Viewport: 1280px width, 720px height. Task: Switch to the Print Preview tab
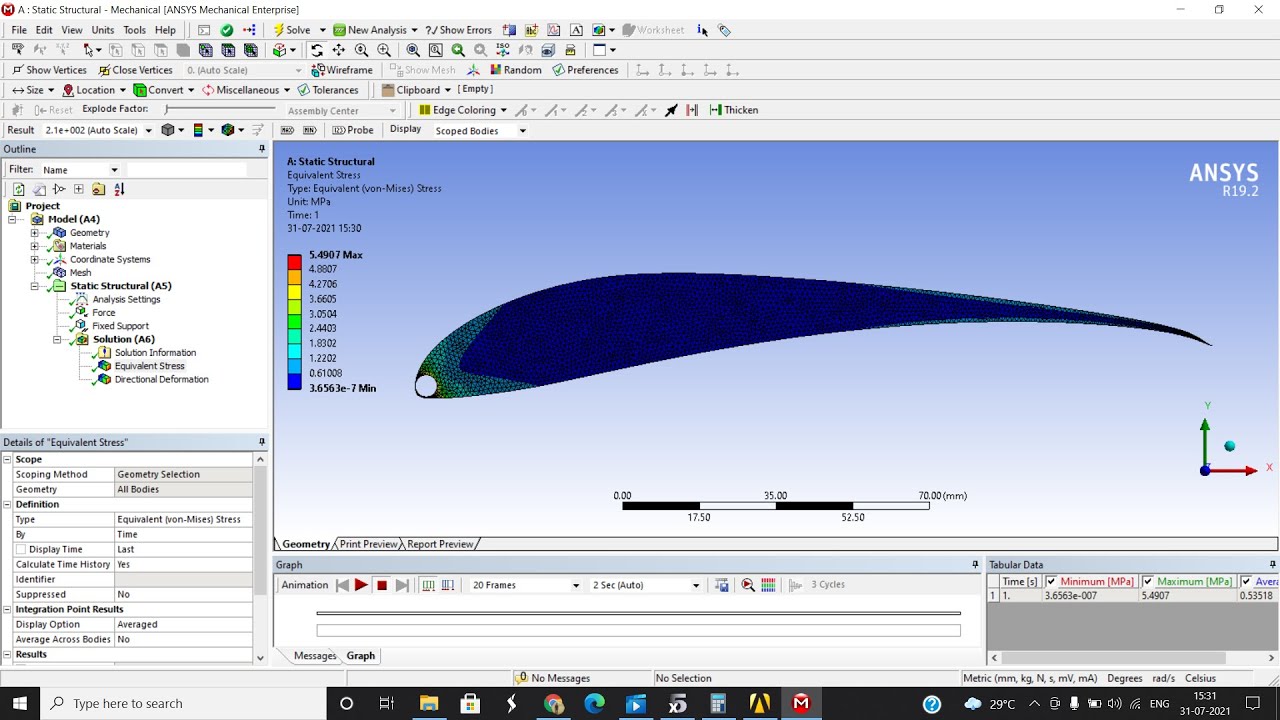point(368,544)
